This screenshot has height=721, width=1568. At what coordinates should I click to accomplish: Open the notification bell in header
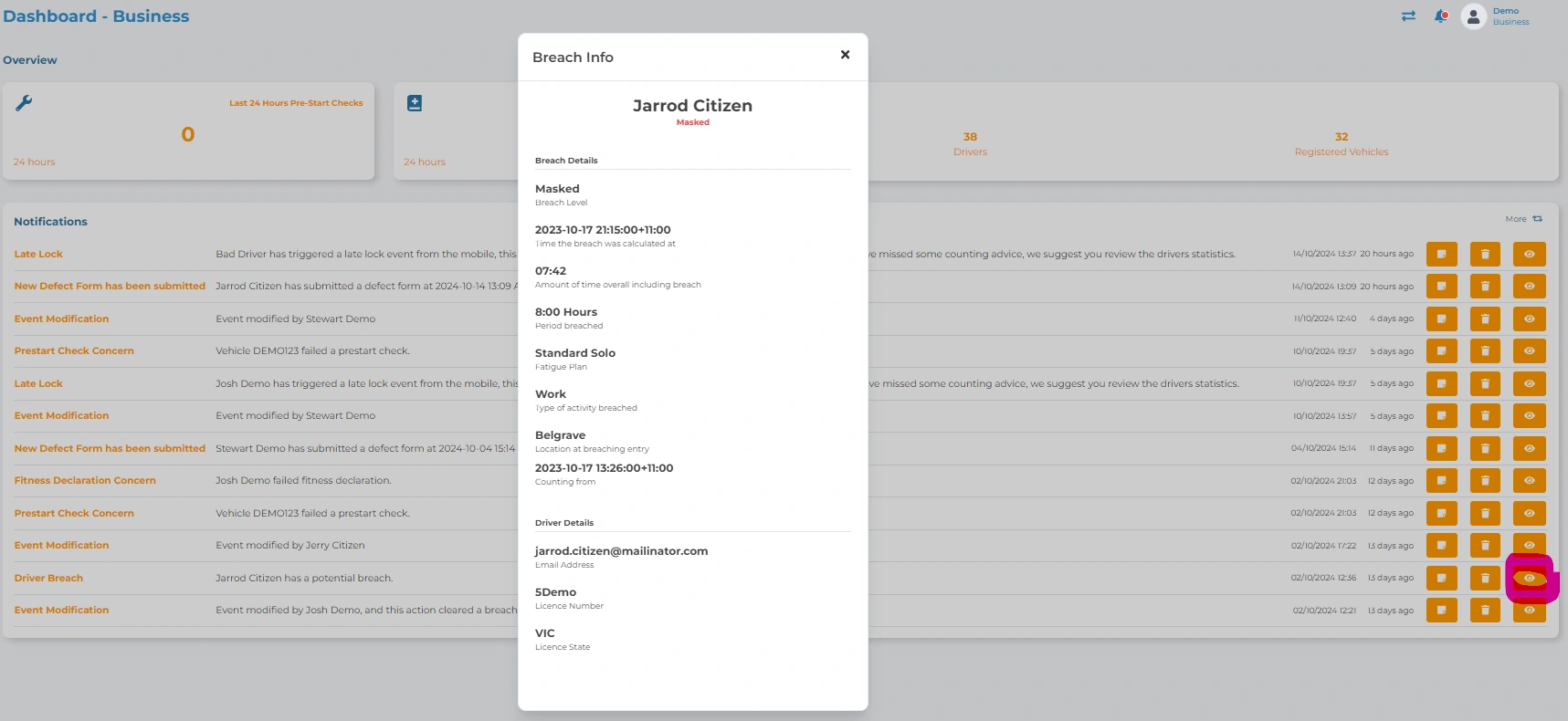1441,16
